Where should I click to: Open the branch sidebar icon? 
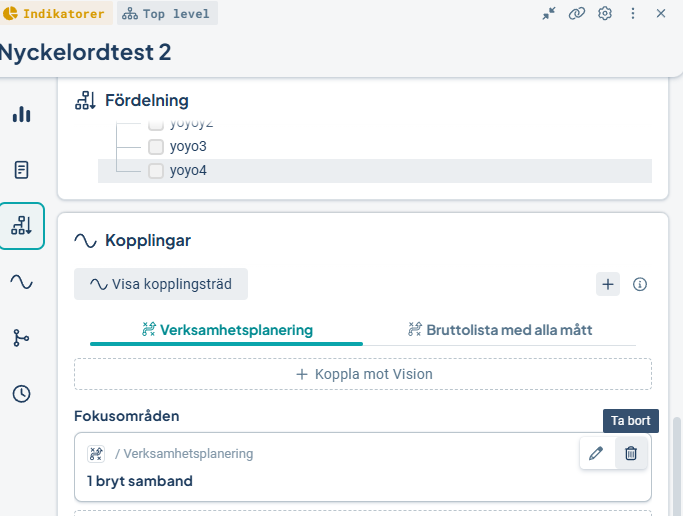click(x=21, y=338)
